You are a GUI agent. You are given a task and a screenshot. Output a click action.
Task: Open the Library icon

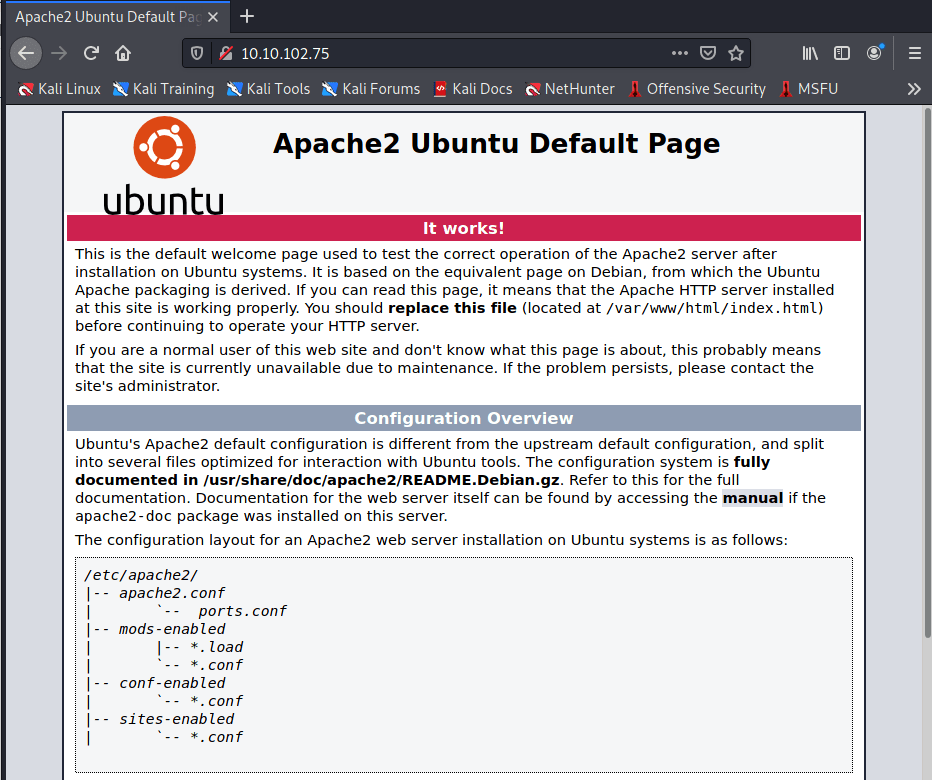[x=810, y=53]
